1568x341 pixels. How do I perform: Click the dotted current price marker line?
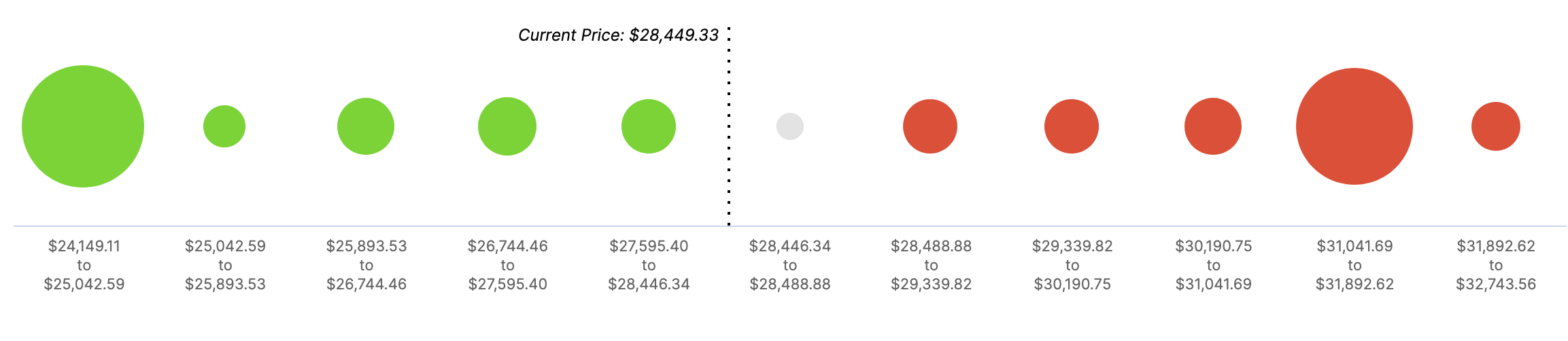tap(729, 126)
